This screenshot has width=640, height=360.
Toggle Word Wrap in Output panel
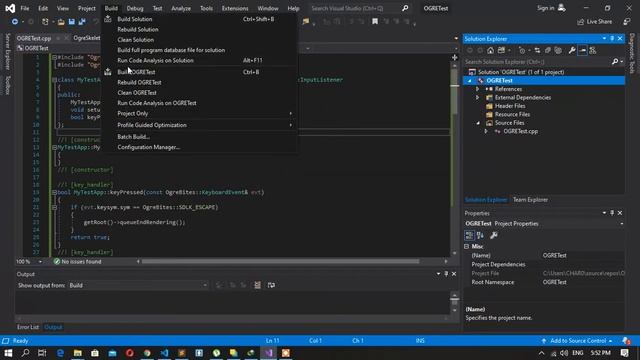(271, 285)
